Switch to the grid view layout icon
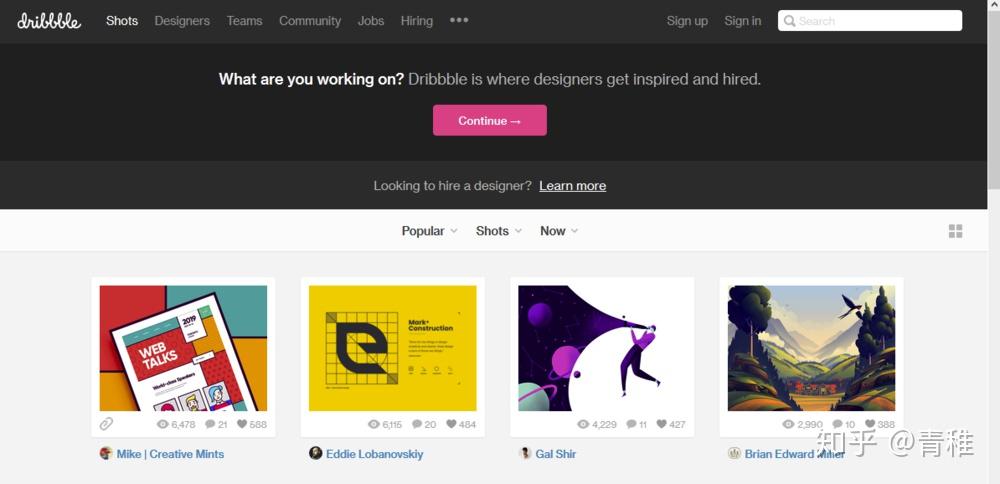 click(955, 231)
